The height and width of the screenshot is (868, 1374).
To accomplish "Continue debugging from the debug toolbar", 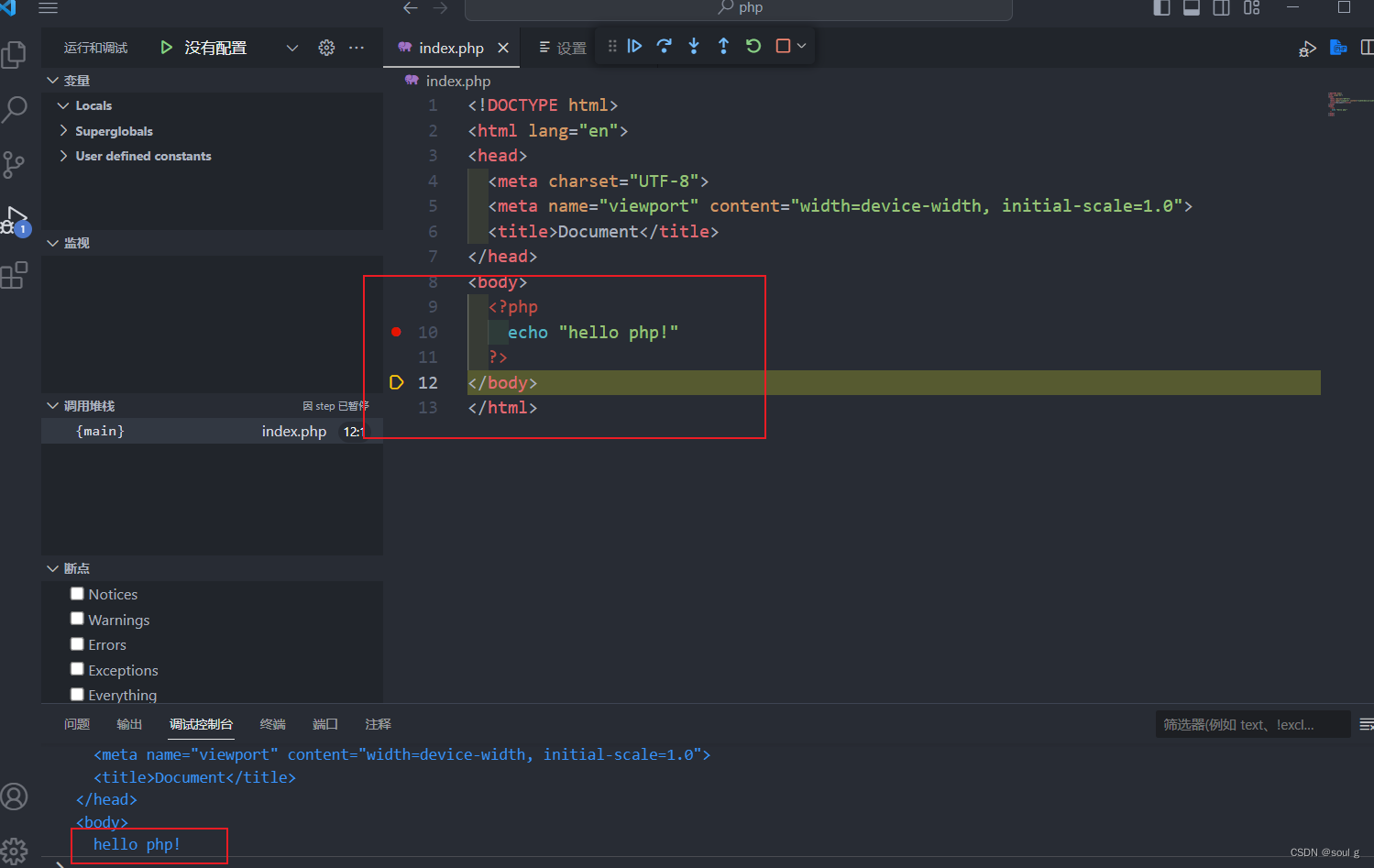I will [634, 46].
